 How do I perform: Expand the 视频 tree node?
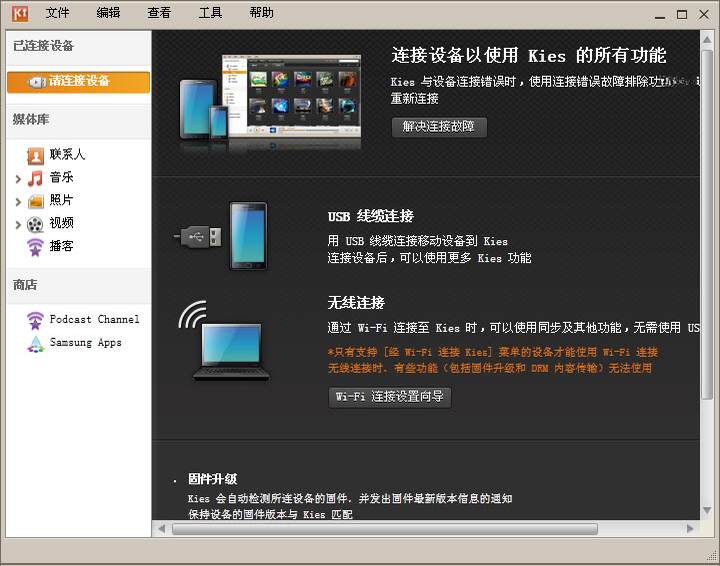[x=18, y=225]
